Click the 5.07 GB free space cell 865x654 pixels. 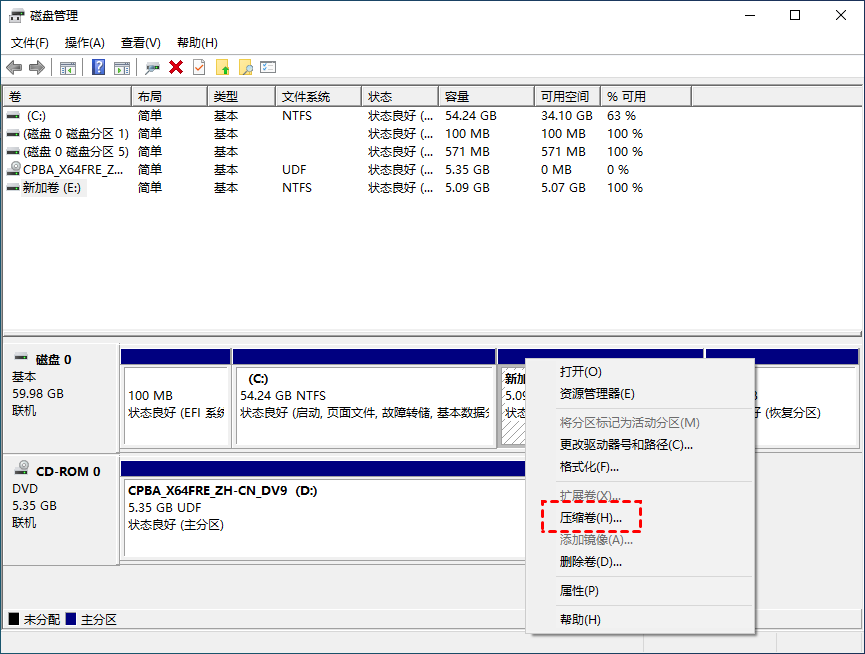(563, 188)
